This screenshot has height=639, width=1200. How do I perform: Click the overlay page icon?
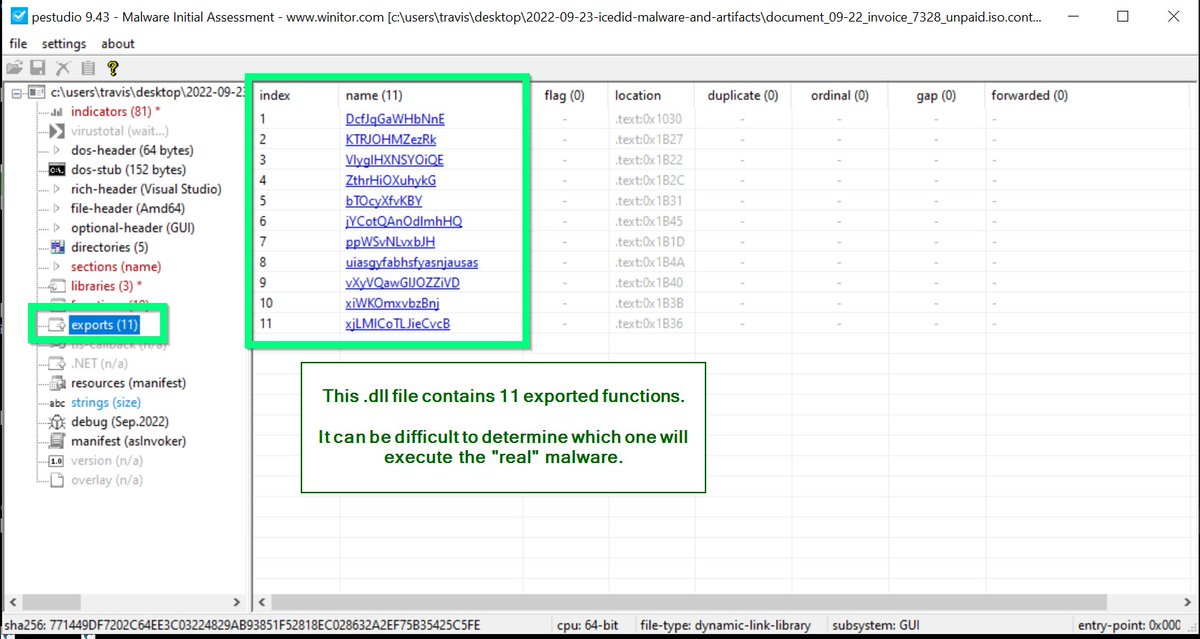[x=57, y=480]
